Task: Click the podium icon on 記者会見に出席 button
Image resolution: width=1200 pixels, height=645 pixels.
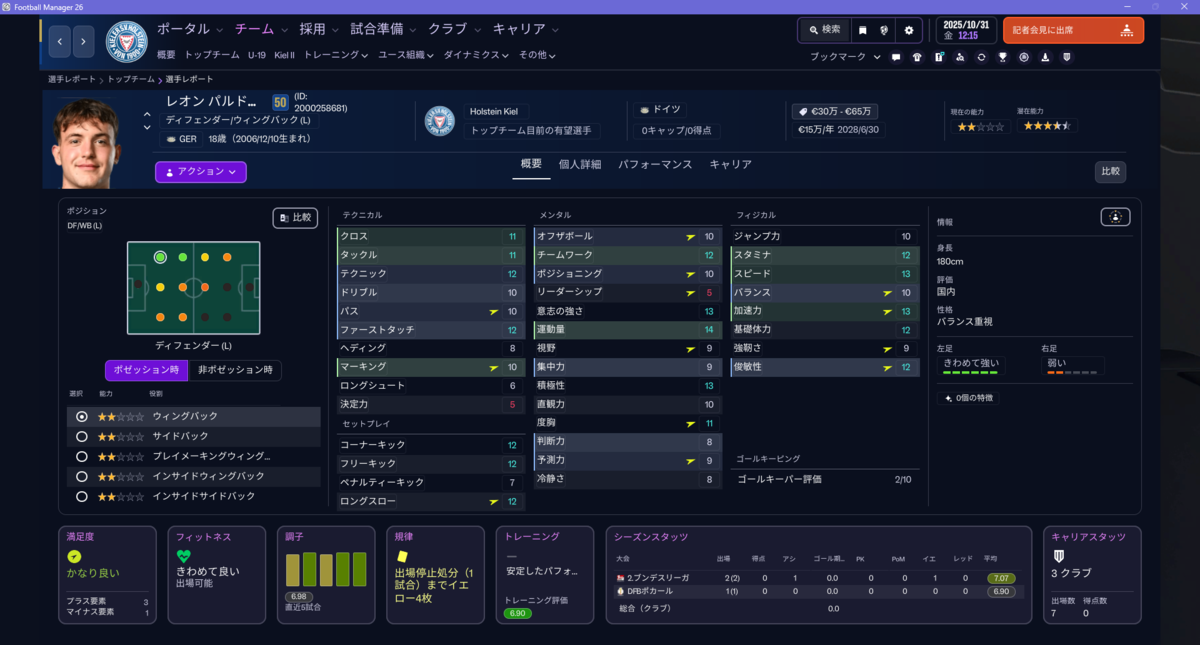Action: pyautogui.click(x=1127, y=30)
